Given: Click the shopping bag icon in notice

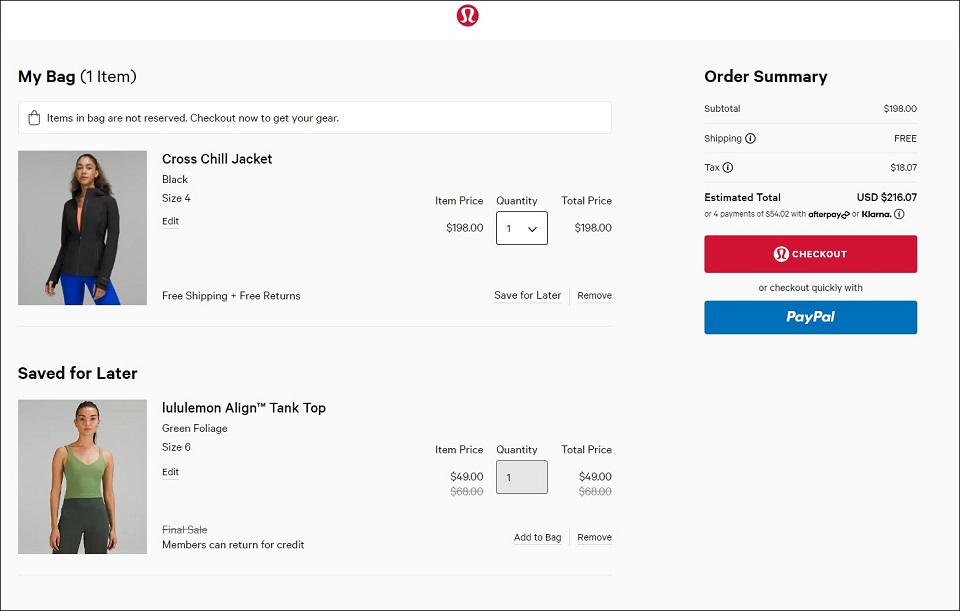Looking at the screenshot, I should pyautogui.click(x=34, y=118).
